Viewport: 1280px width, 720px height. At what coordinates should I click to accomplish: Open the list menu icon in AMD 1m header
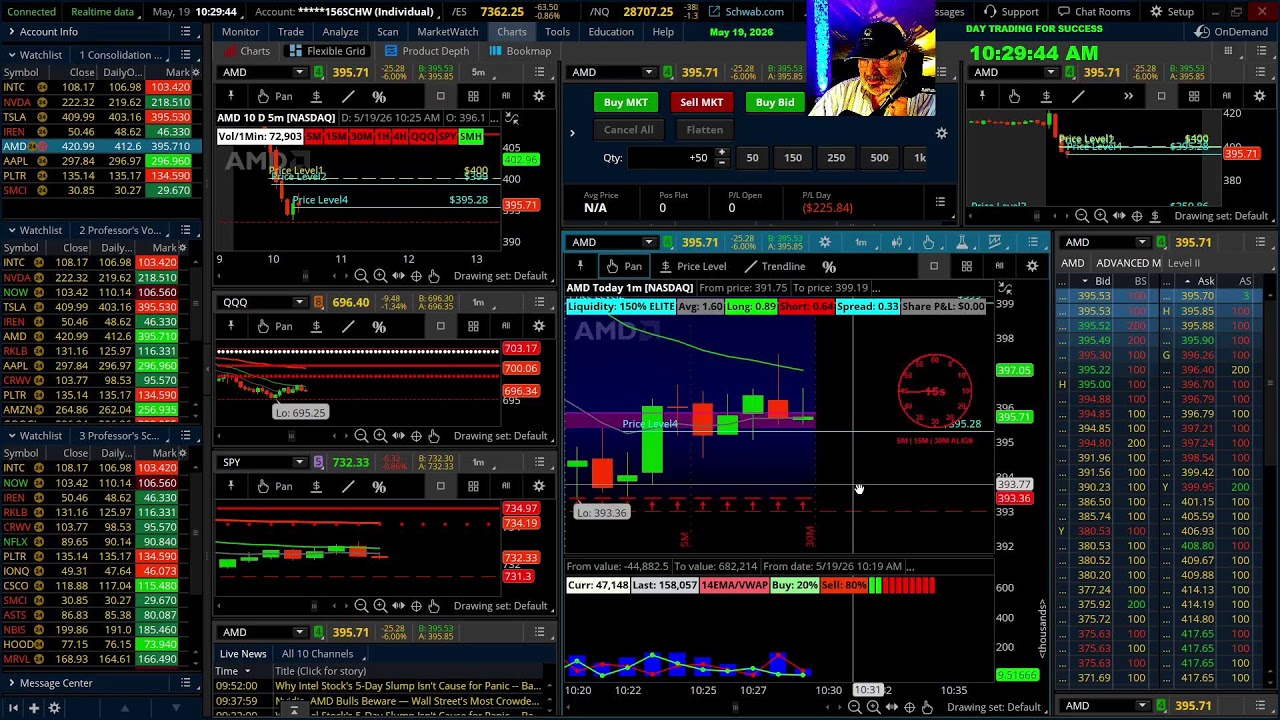[1033, 242]
